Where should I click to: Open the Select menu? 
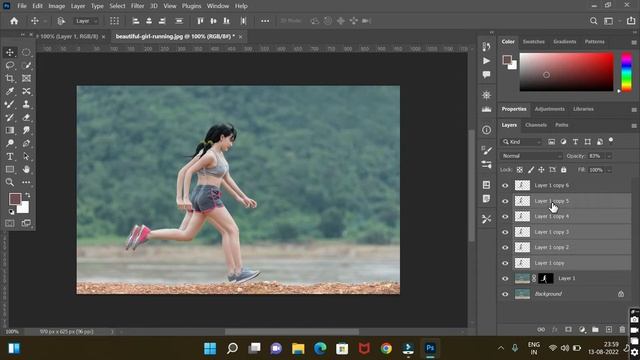coord(117,6)
